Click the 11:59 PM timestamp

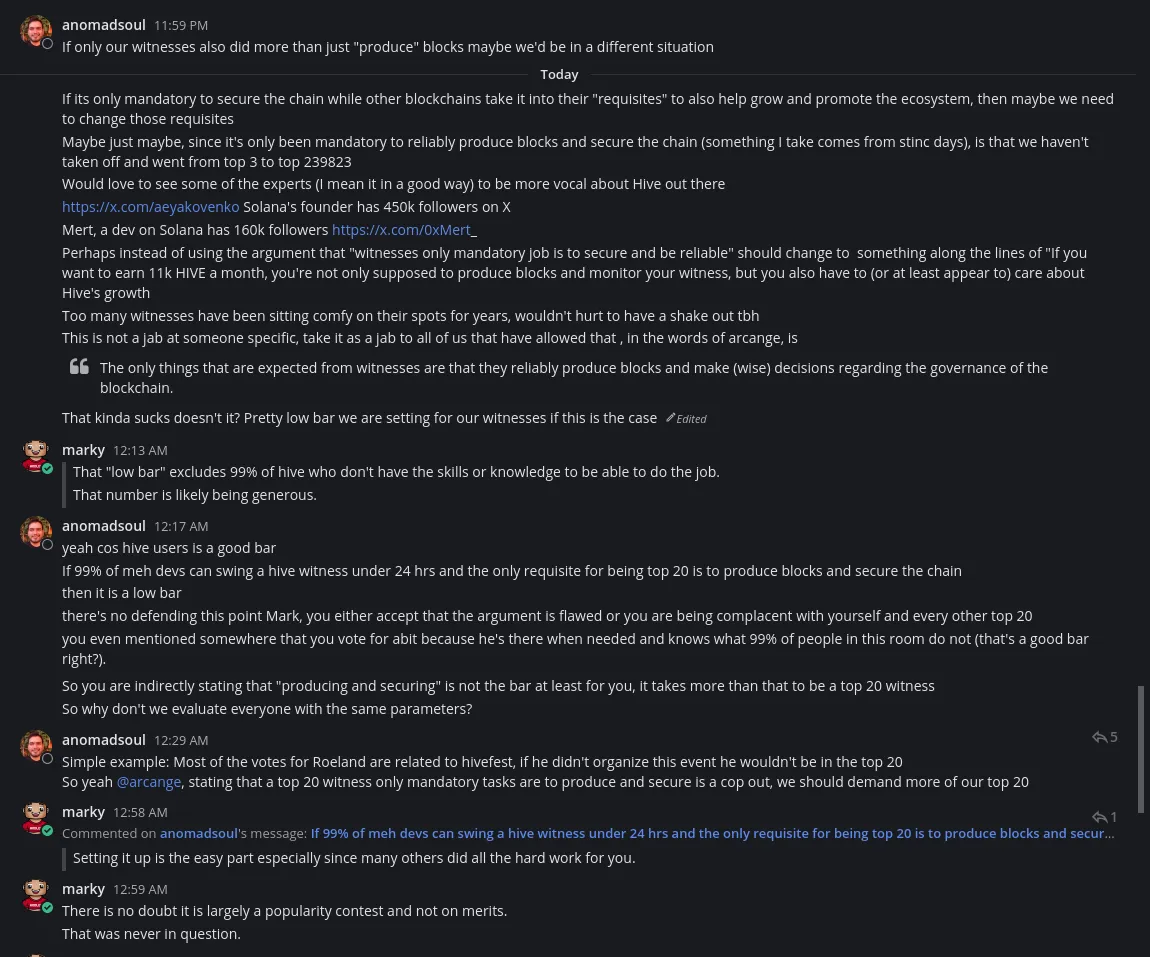pyautogui.click(x=181, y=25)
